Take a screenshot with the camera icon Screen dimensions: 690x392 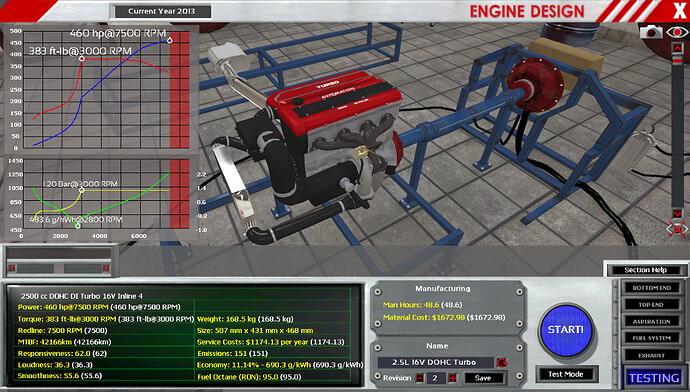[651, 32]
